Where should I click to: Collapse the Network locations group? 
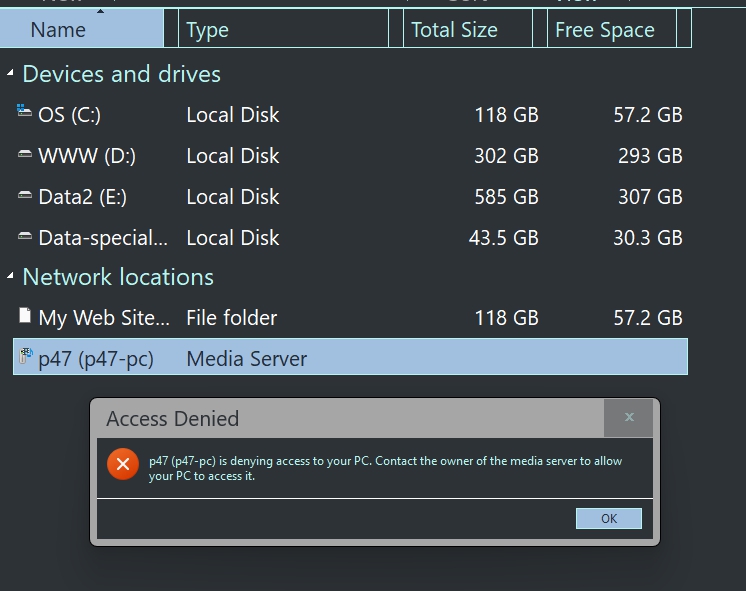click(x=10, y=277)
